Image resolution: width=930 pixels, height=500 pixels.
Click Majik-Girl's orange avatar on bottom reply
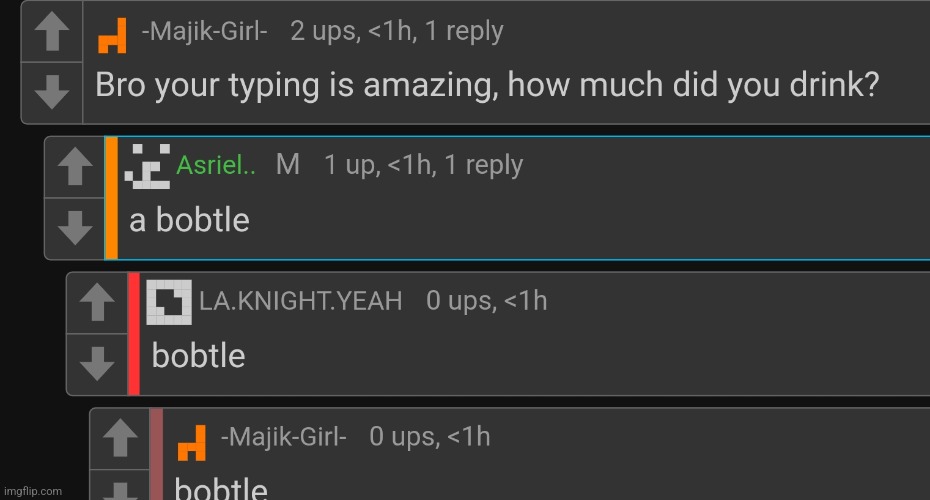click(191, 440)
